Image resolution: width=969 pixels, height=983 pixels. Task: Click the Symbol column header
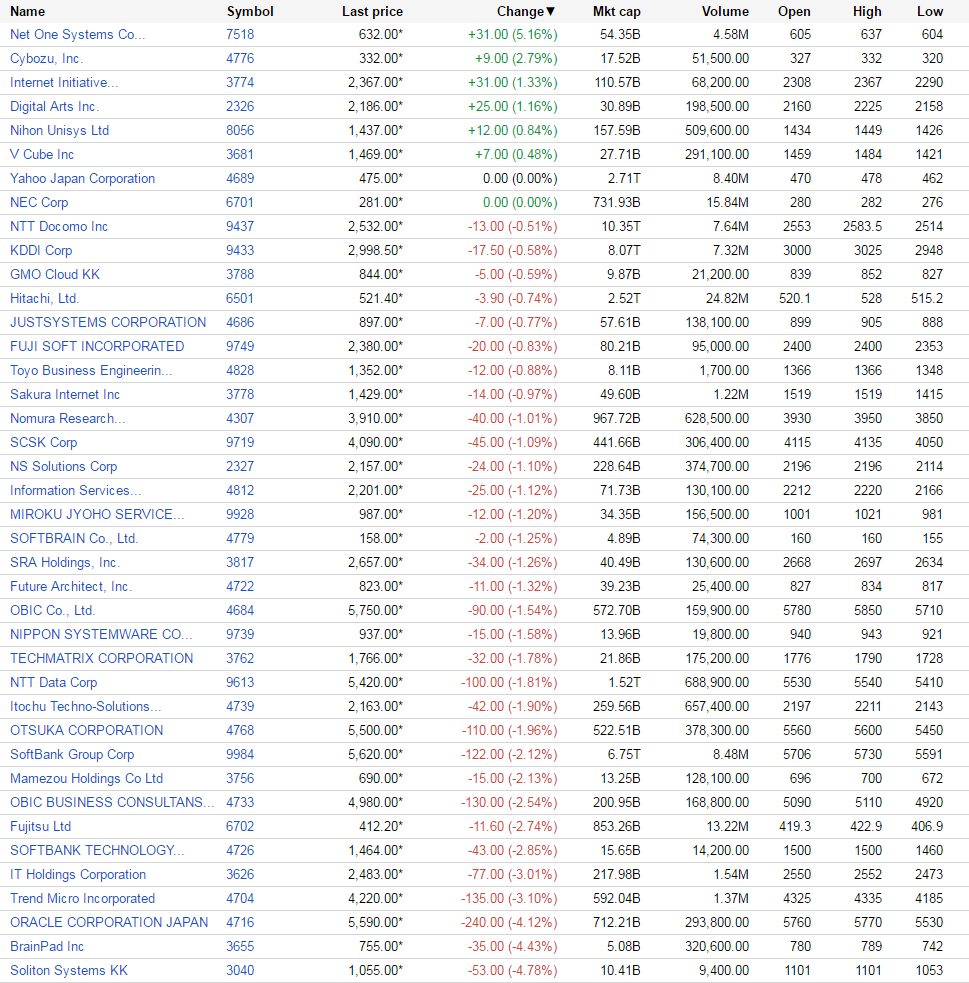249,11
